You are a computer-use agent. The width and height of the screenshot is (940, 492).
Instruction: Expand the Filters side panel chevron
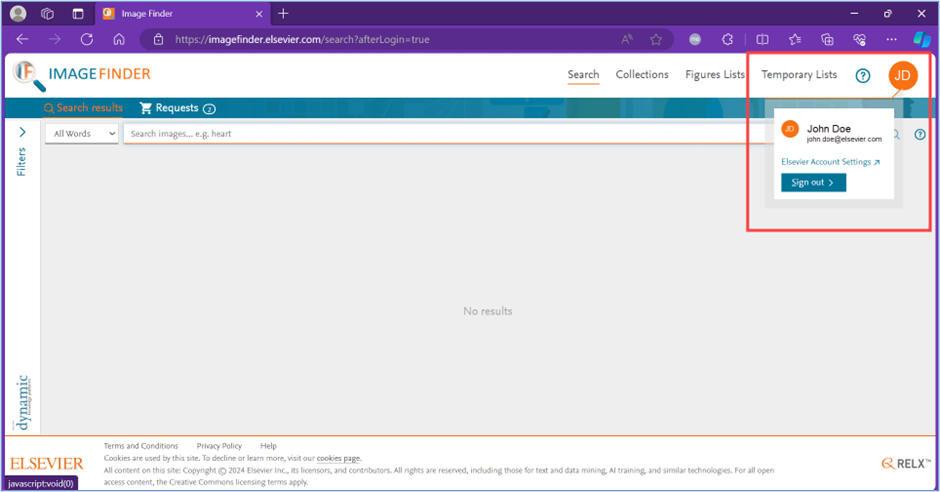tap(22, 132)
